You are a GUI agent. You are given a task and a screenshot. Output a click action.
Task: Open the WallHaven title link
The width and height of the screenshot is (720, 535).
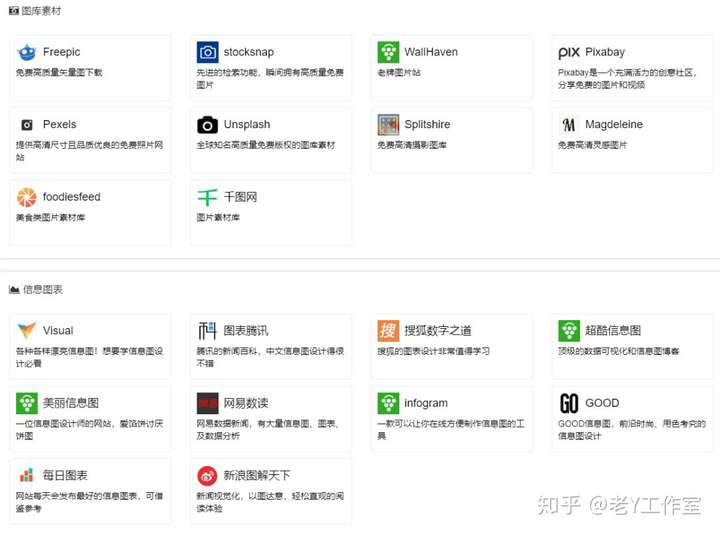pos(431,52)
